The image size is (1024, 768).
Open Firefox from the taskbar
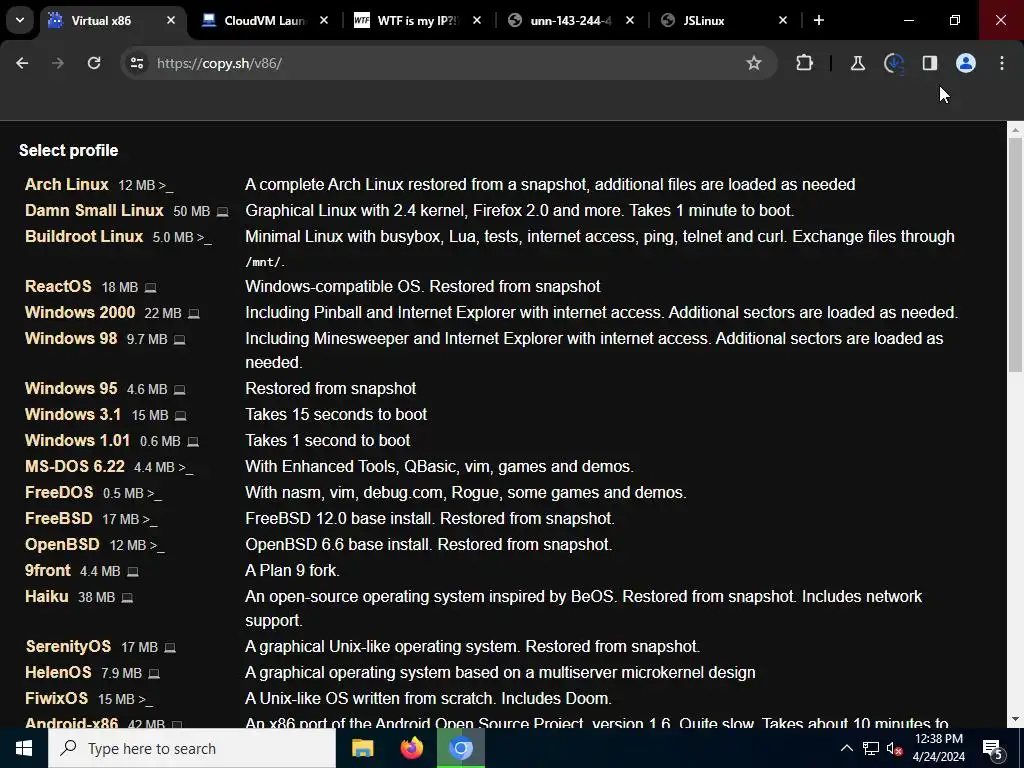pos(411,748)
